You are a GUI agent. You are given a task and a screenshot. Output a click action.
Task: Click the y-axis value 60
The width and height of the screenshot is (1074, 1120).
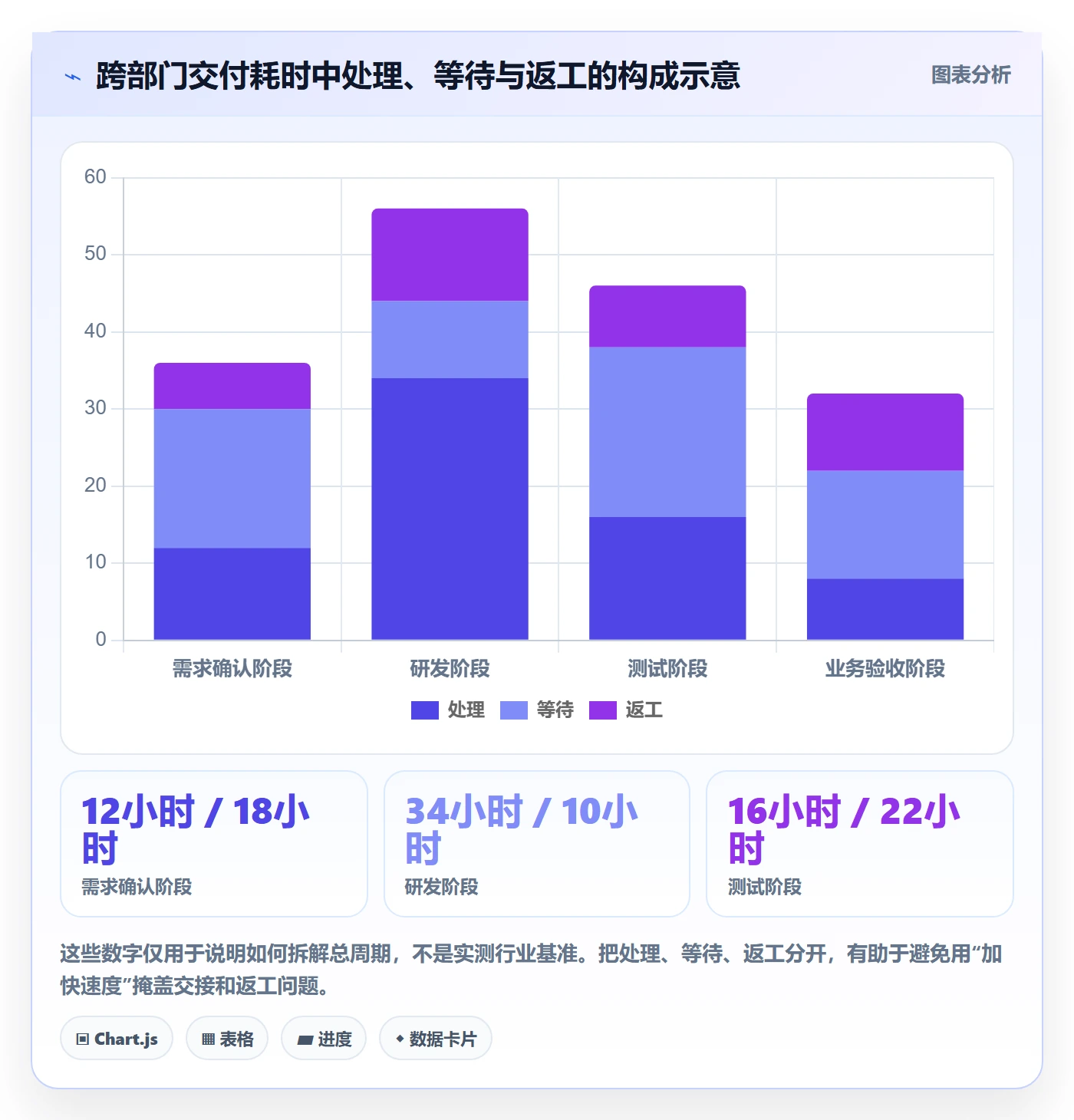tap(95, 177)
